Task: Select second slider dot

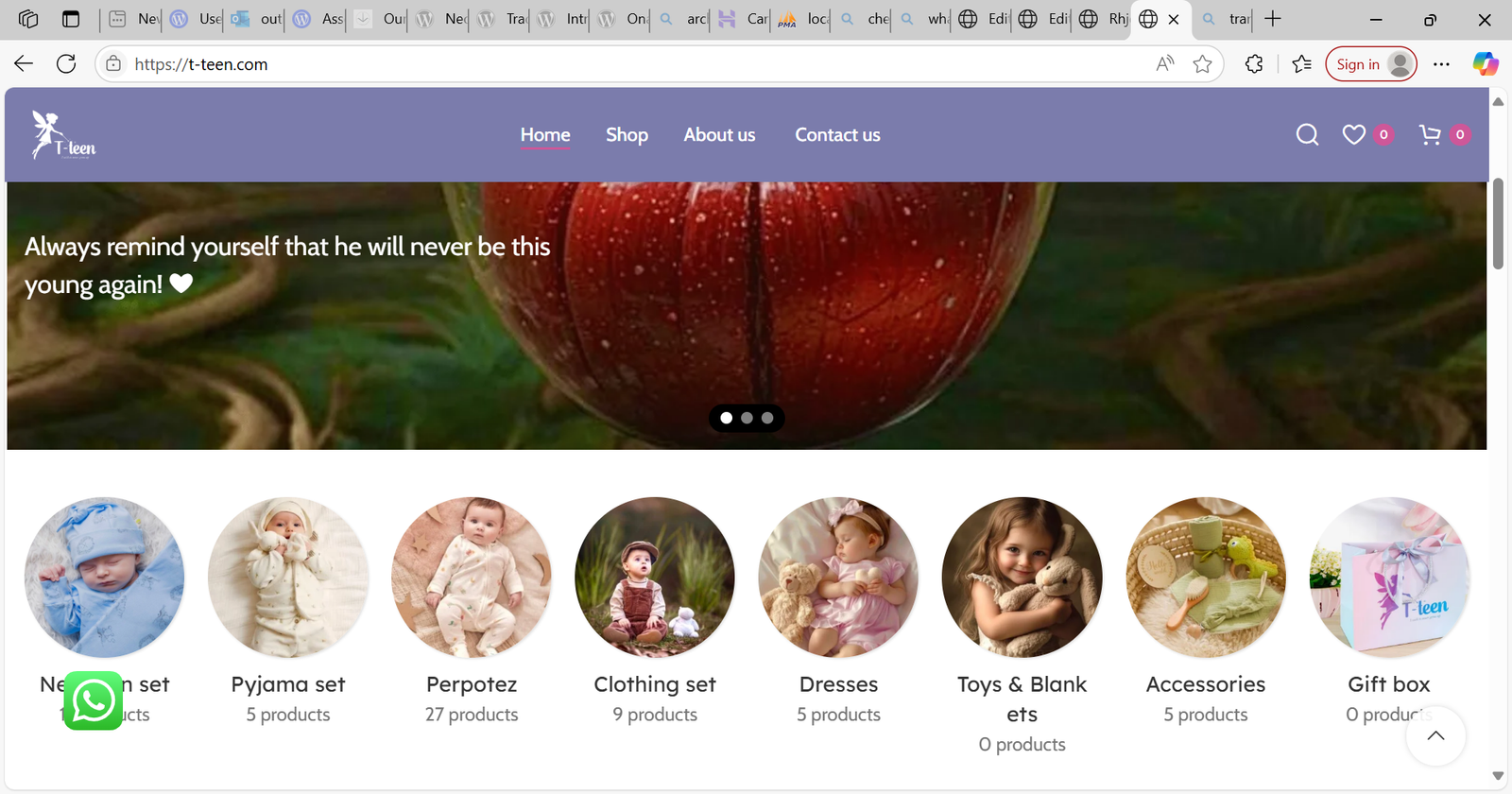Action: [x=747, y=418]
